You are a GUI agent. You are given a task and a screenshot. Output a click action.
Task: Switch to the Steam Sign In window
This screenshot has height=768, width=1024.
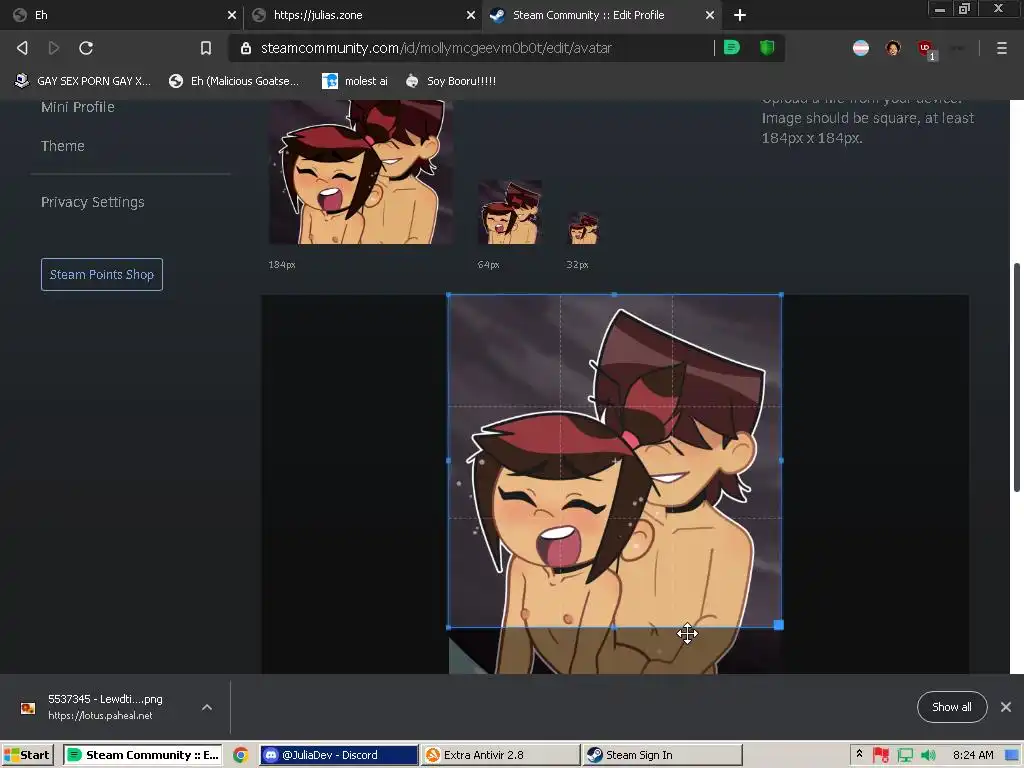click(662, 755)
